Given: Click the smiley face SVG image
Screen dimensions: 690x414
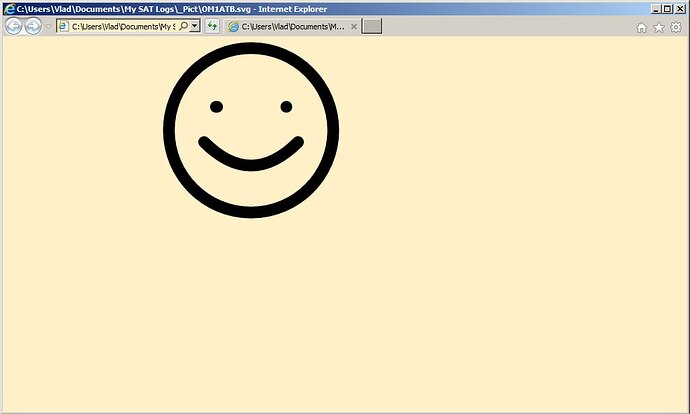Looking at the screenshot, I should point(251,130).
